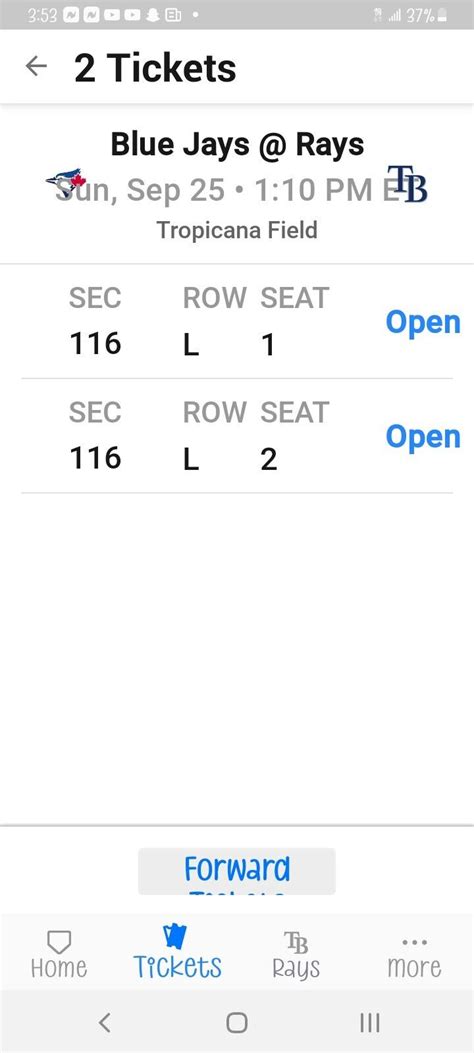Select the Tickets icon in bottom navigation
The width and height of the screenshot is (474, 1053).
[175, 936]
